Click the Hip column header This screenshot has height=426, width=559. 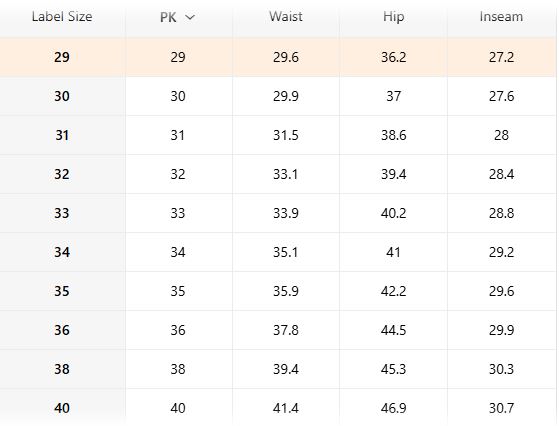(x=394, y=17)
